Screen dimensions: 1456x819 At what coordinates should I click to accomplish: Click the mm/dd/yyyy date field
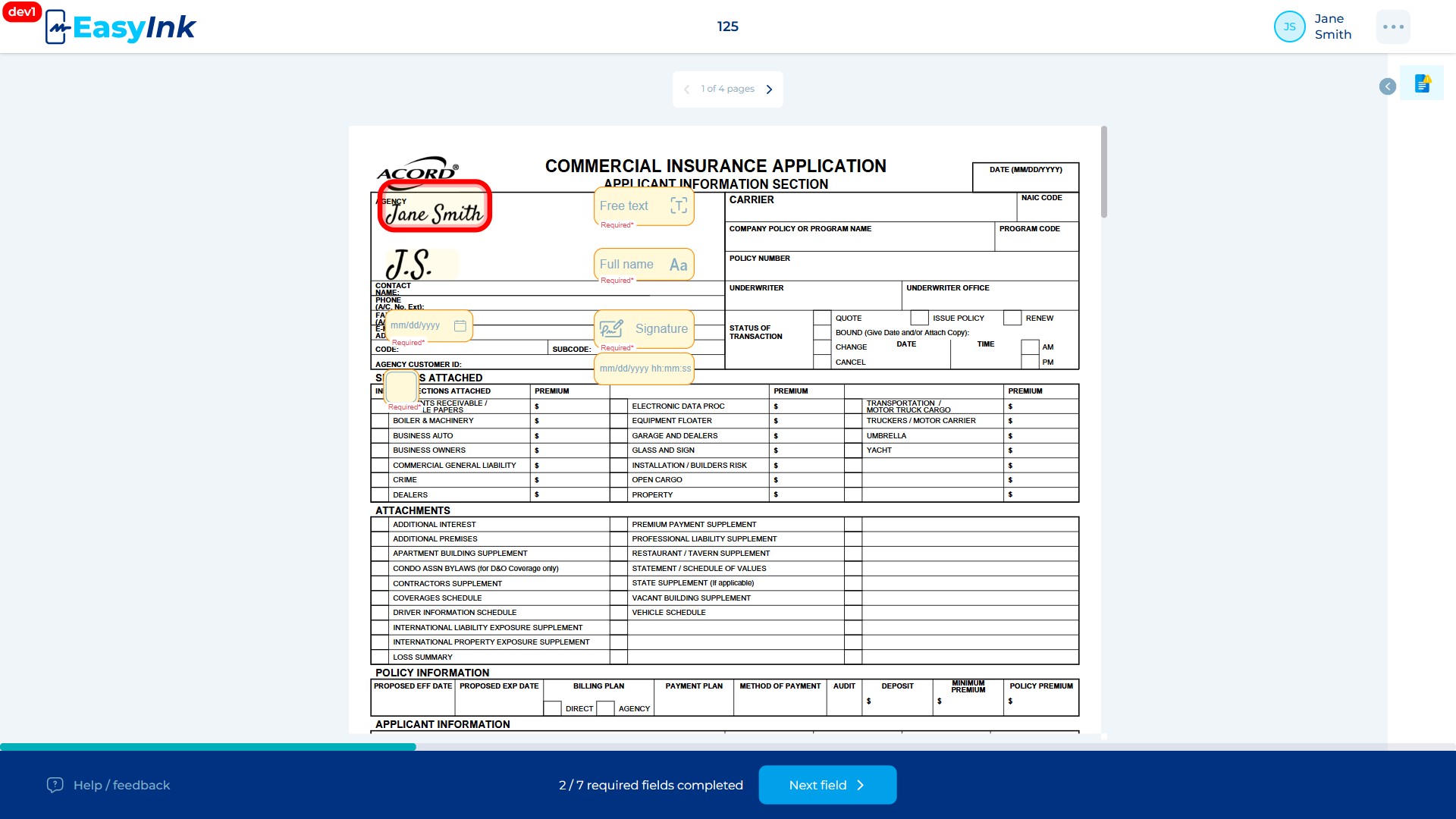point(428,325)
